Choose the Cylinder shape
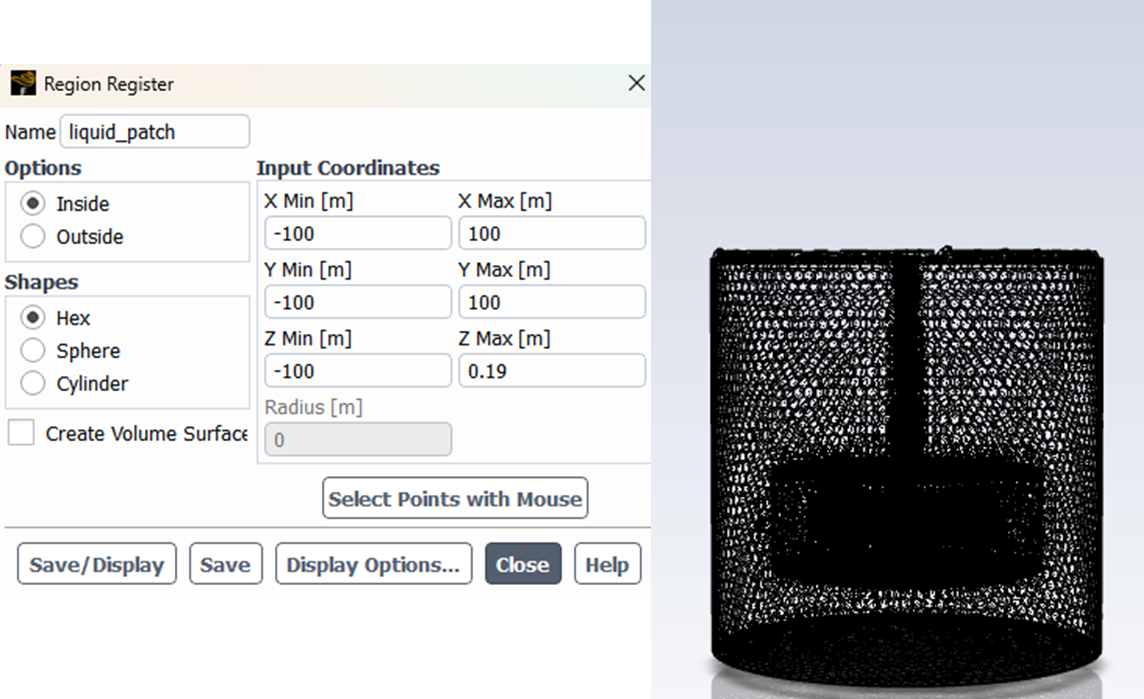The image size is (1144, 699). click(x=34, y=383)
